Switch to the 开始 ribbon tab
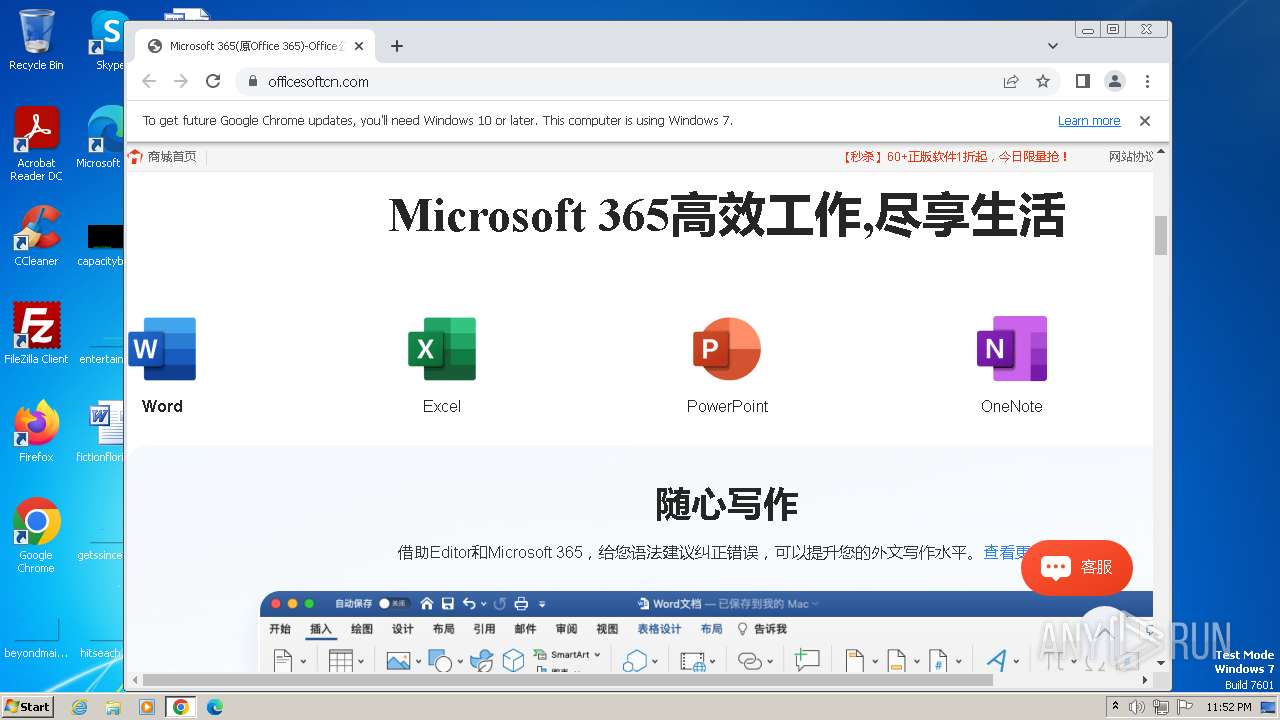 (280, 629)
